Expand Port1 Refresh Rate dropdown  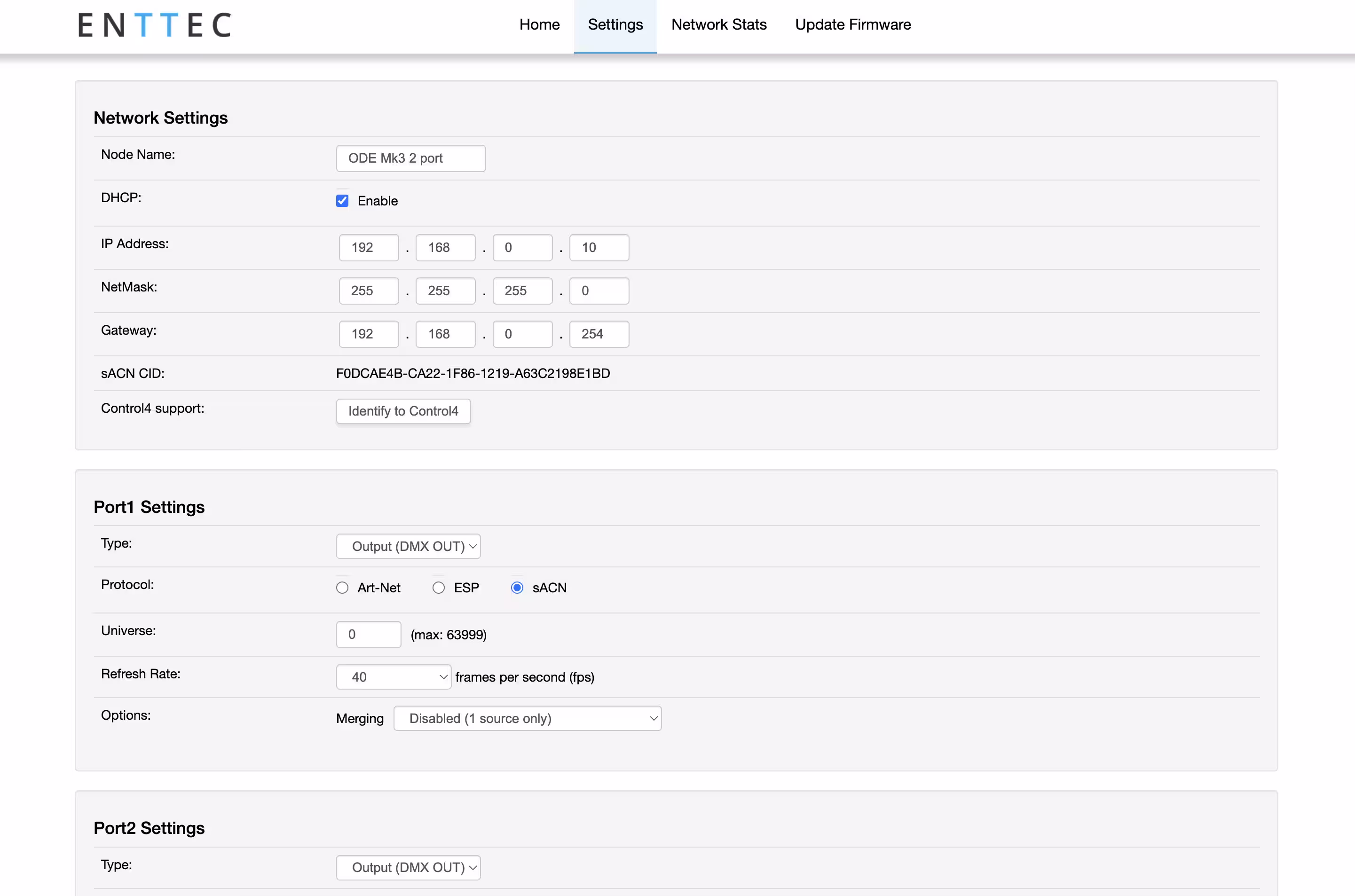pyautogui.click(x=393, y=676)
